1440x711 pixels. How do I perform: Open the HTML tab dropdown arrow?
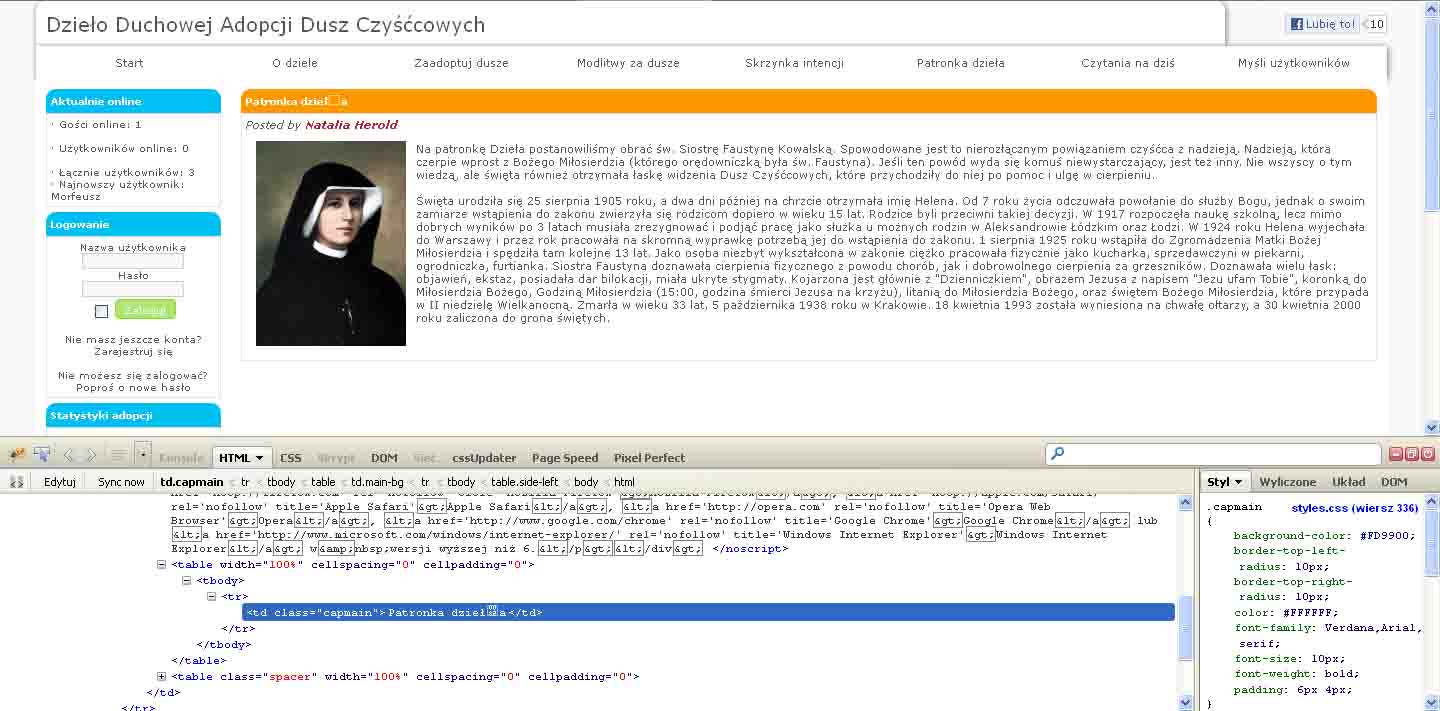[259, 458]
